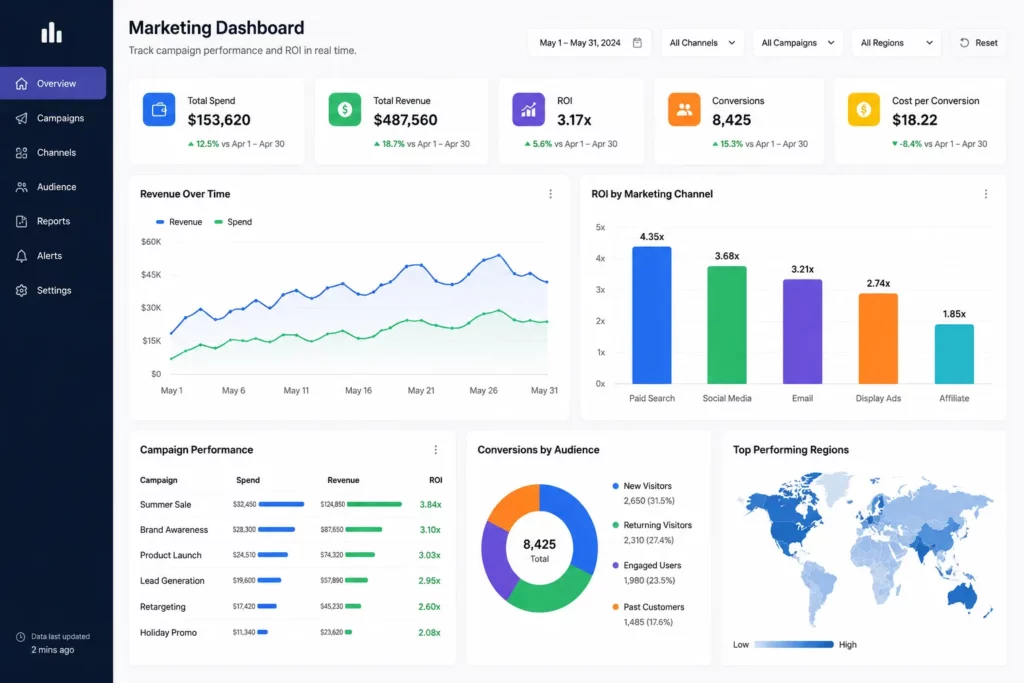The image size is (1024, 683).
Task: Sort by the Campaign column header
Action: [159, 480]
